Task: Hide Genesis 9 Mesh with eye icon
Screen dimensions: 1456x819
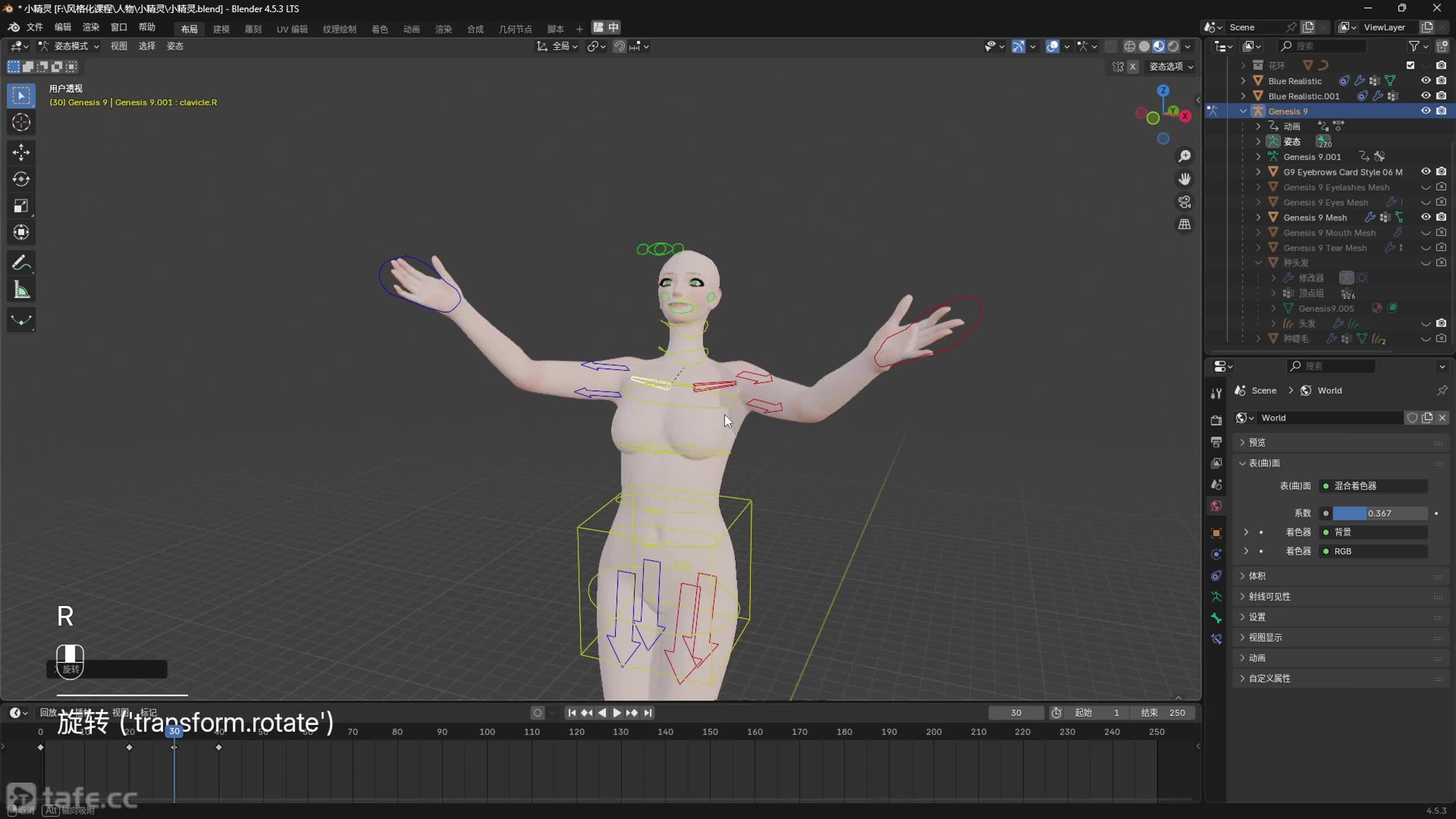Action: pyautogui.click(x=1425, y=217)
